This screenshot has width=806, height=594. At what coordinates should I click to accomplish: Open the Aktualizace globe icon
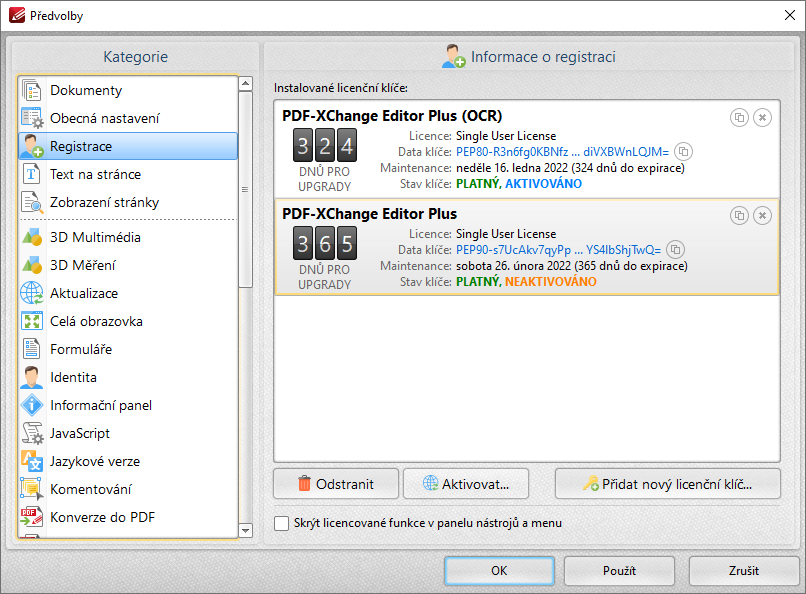click(x=31, y=293)
